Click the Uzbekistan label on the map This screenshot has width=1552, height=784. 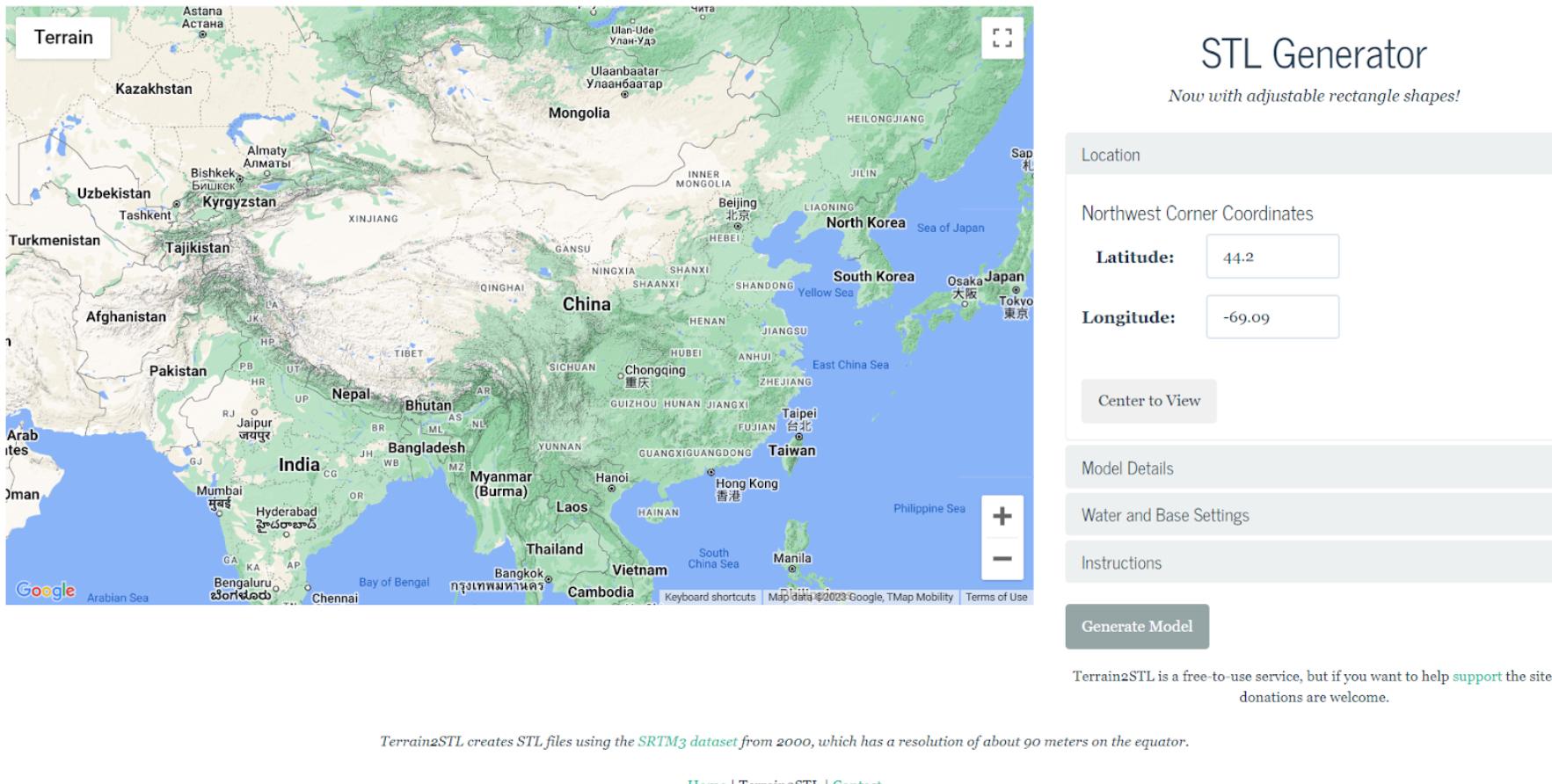pyautogui.click(x=113, y=193)
